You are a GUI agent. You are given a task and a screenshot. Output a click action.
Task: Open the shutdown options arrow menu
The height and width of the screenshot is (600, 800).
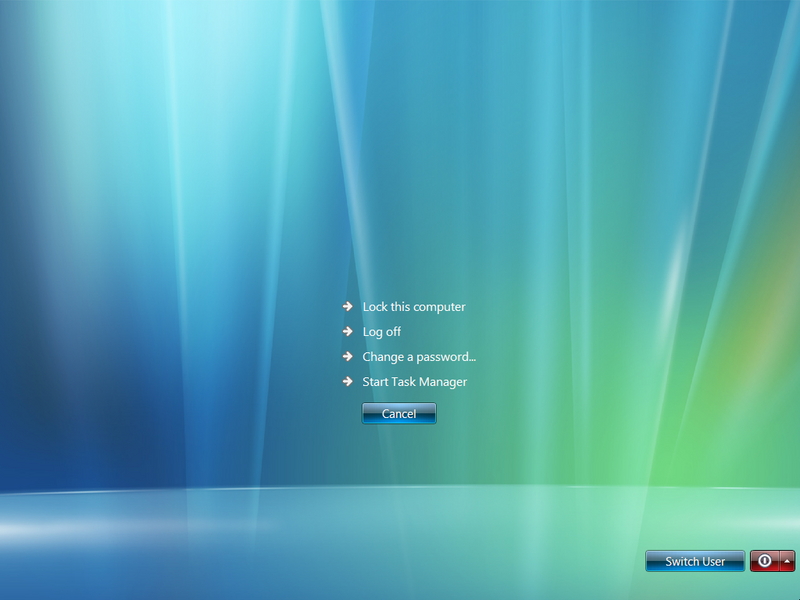coord(787,561)
